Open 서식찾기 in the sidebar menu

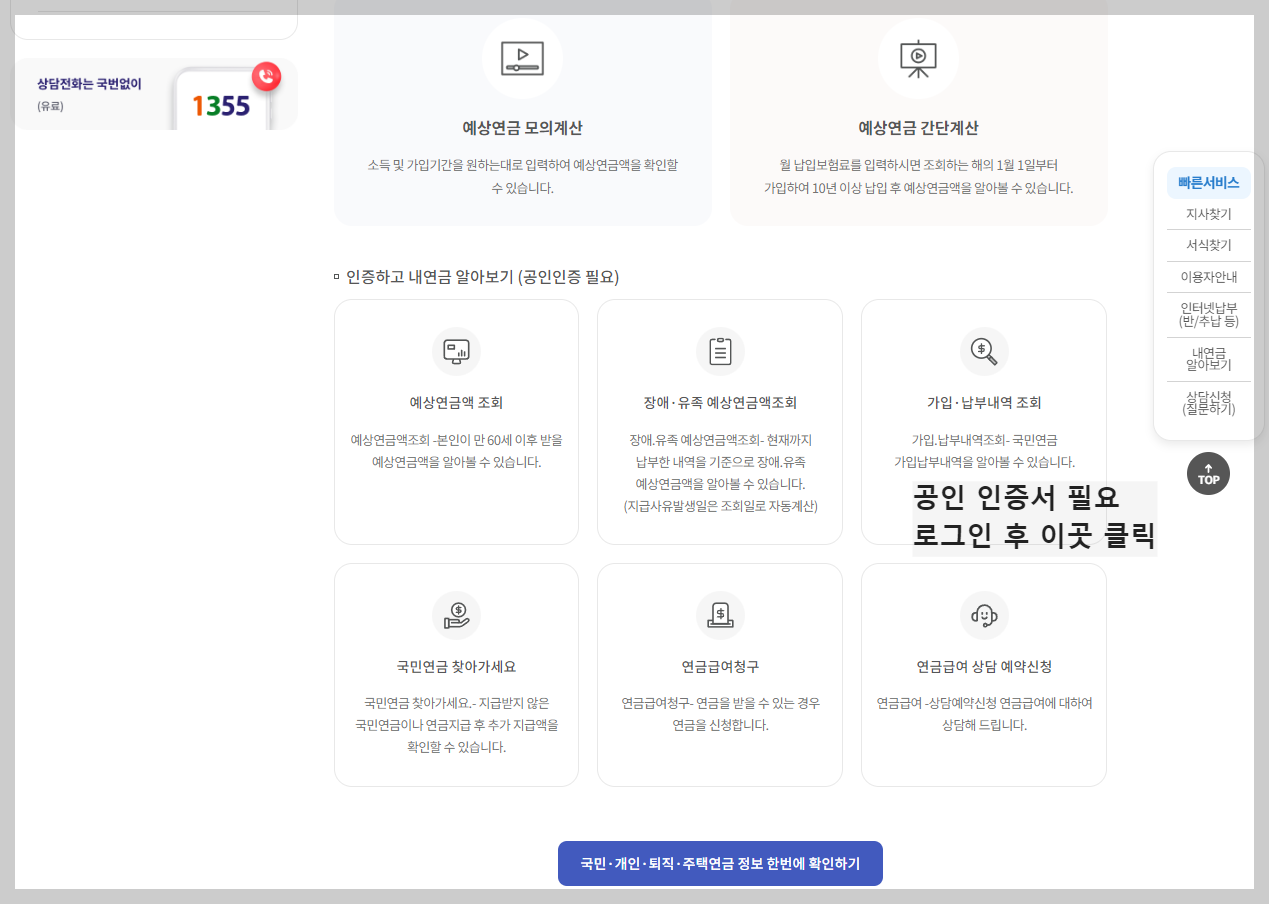[1208, 245]
